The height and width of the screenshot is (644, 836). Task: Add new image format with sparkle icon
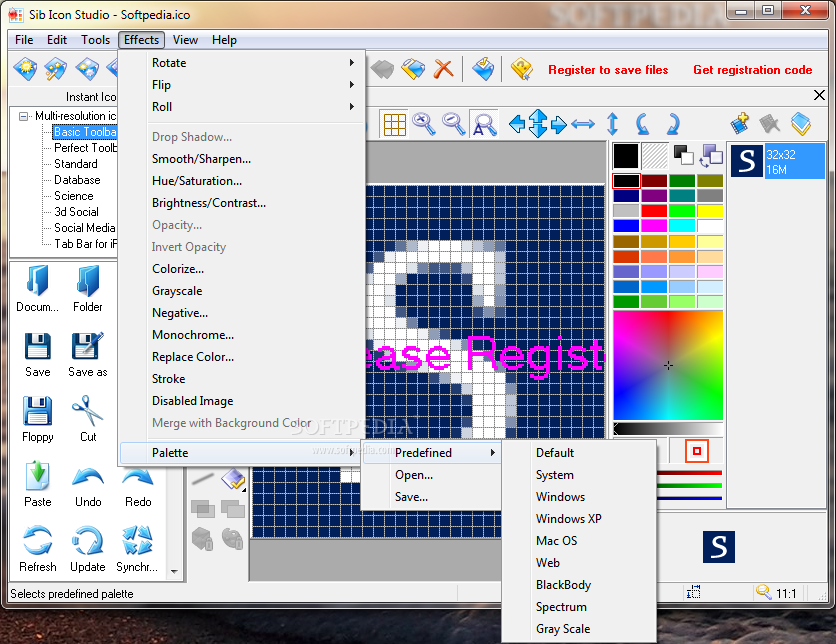[739, 123]
